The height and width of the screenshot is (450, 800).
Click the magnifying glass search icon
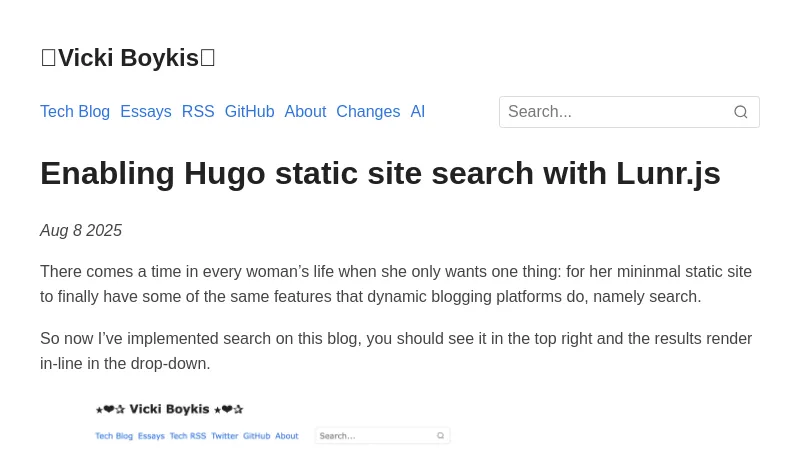pos(741,112)
